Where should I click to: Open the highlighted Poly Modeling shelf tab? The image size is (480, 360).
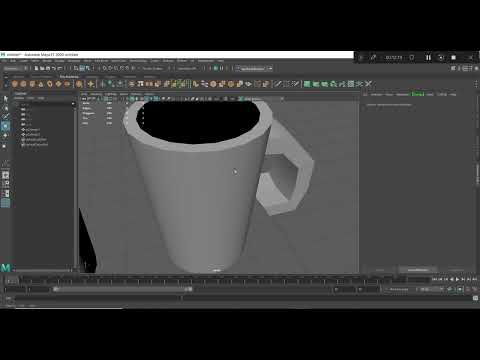tap(69, 77)
